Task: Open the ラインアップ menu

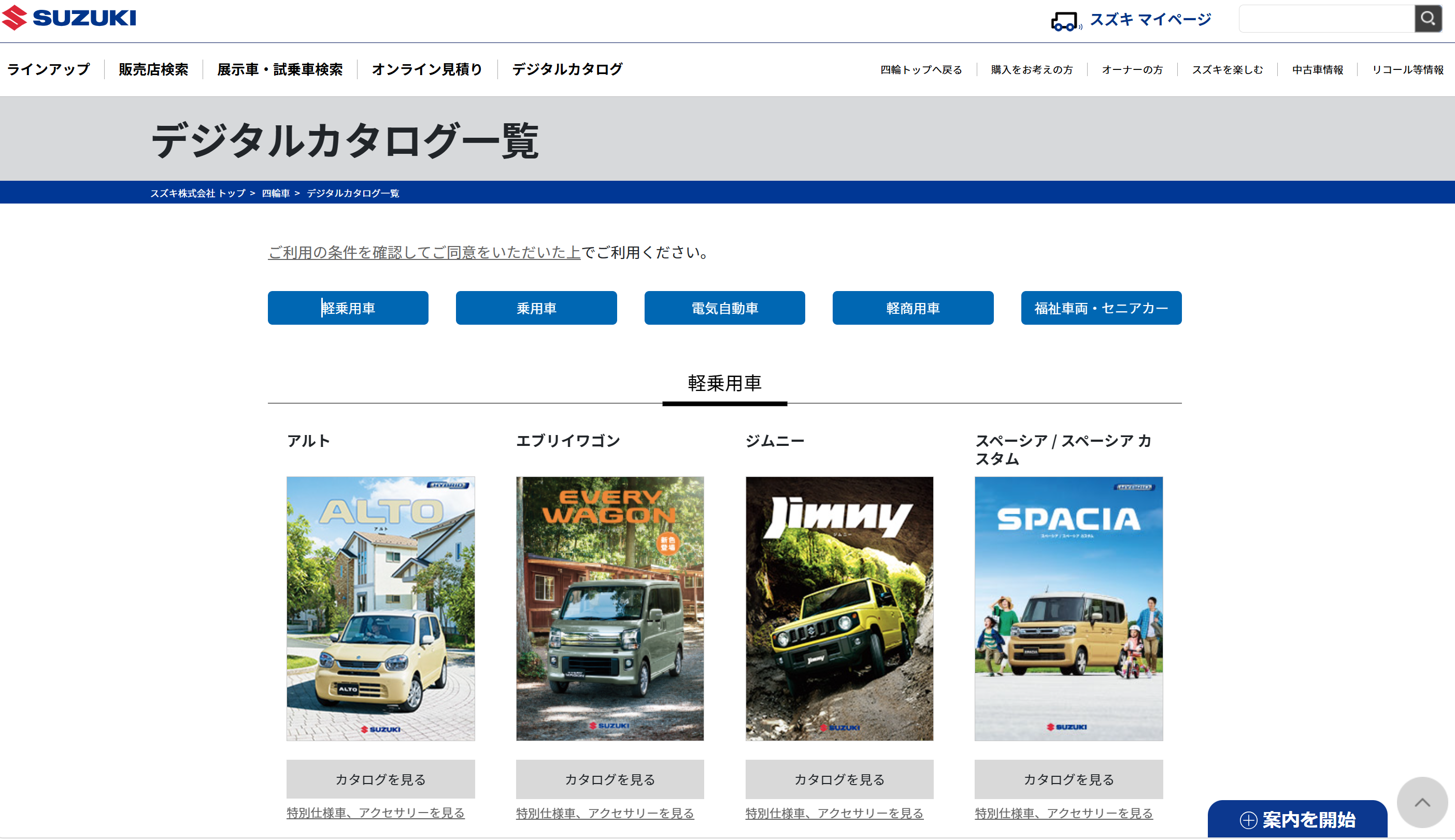Action: [x=49, y=69]
